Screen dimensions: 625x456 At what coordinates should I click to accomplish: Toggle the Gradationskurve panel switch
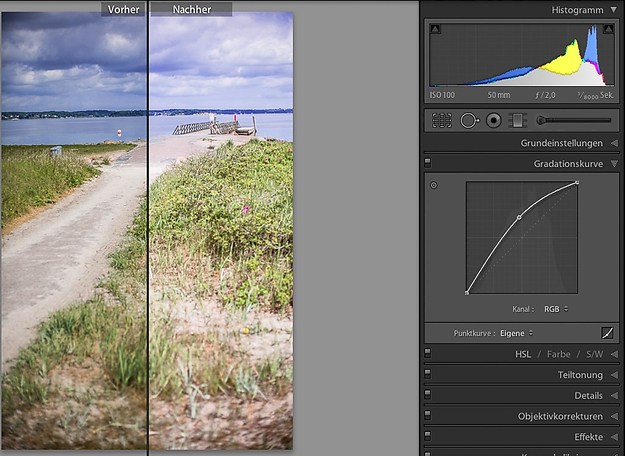point(428,162)
